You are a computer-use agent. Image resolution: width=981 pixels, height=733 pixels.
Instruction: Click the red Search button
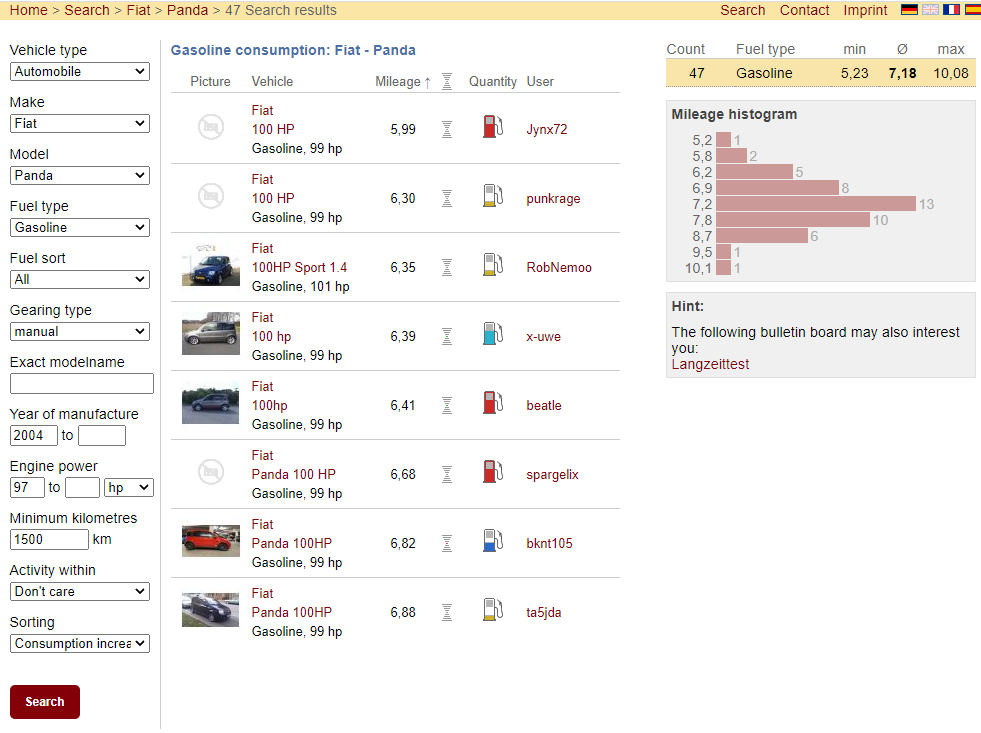coord(45,702)
